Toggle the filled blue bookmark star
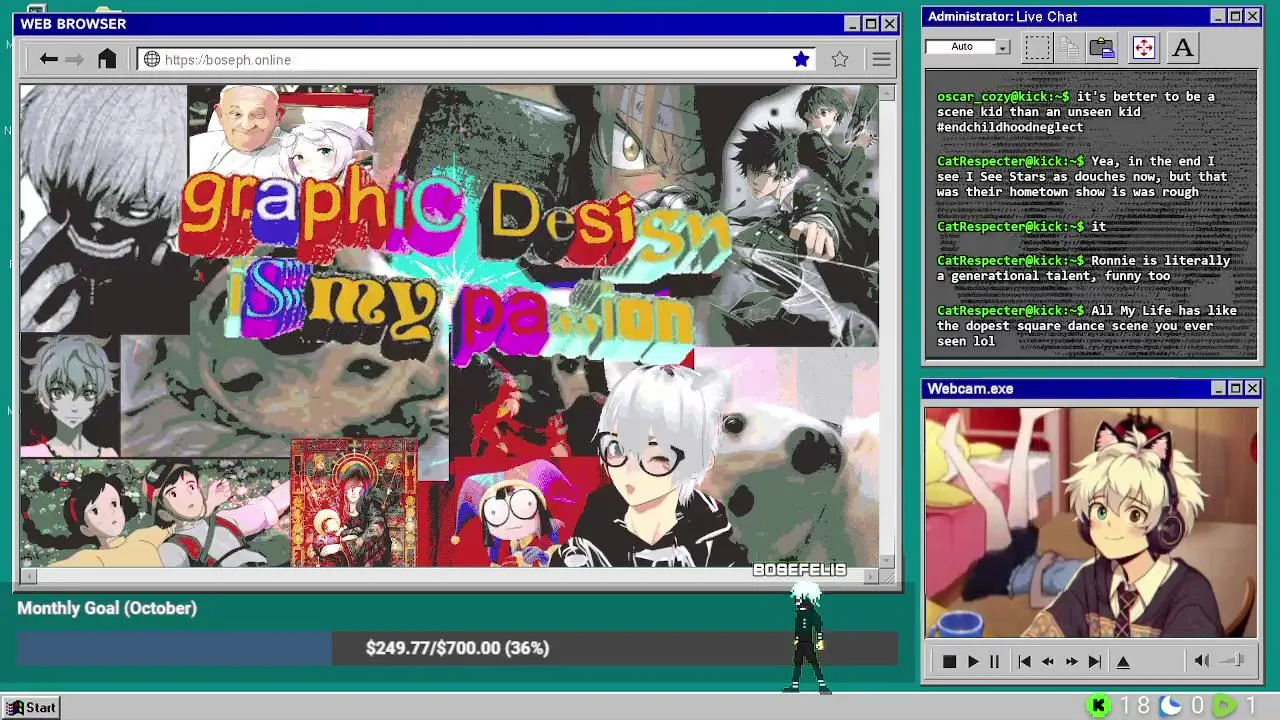 [x=801, y=59]
